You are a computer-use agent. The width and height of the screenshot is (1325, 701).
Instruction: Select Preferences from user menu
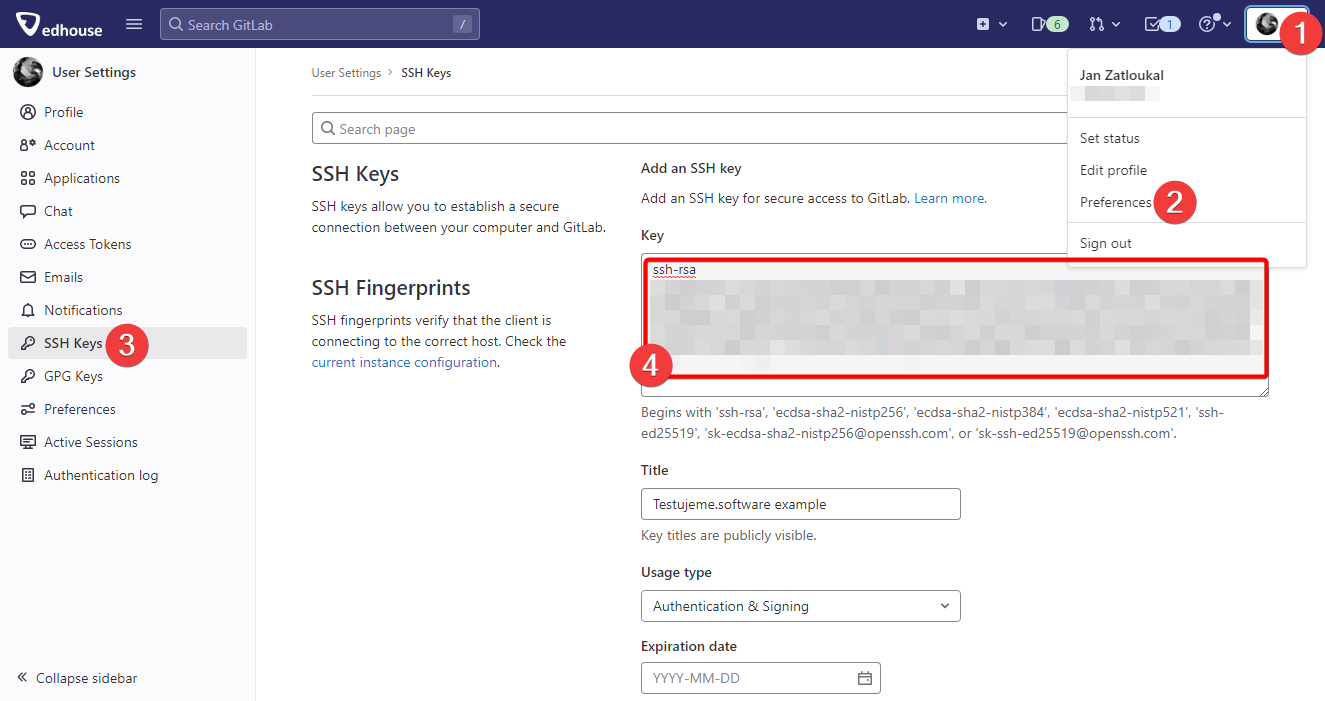point(1115,202)
